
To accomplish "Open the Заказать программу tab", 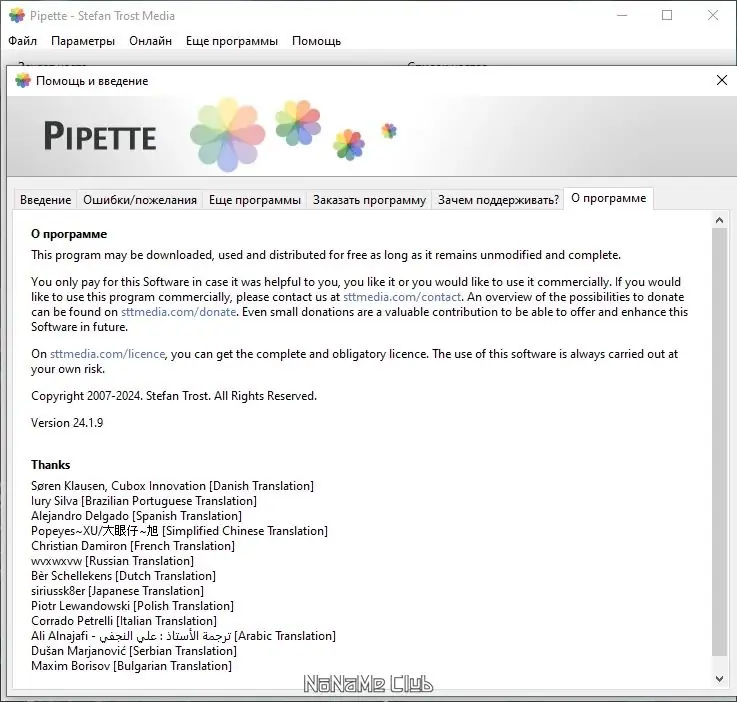I will [x=369, y=200].
